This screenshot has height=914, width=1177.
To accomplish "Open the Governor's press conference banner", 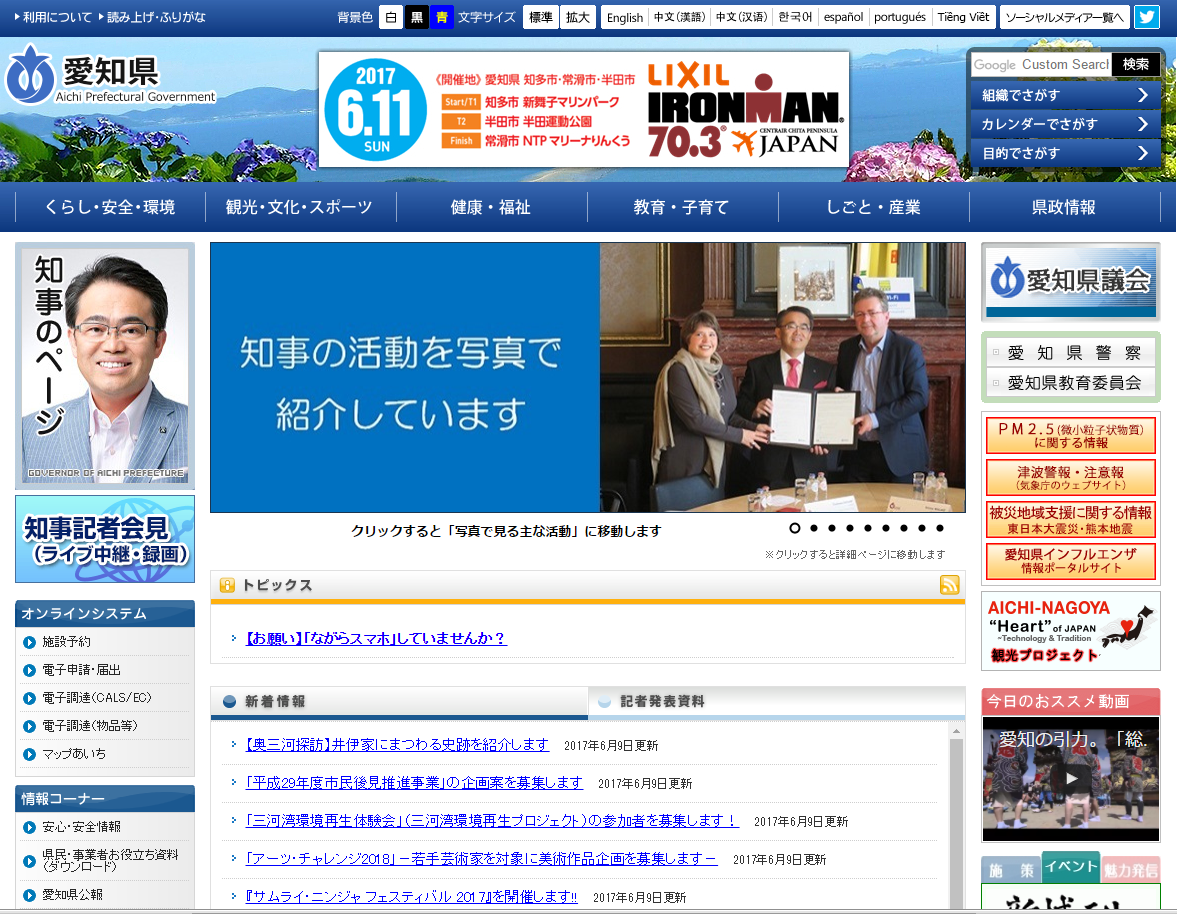I will click(105, 539).
